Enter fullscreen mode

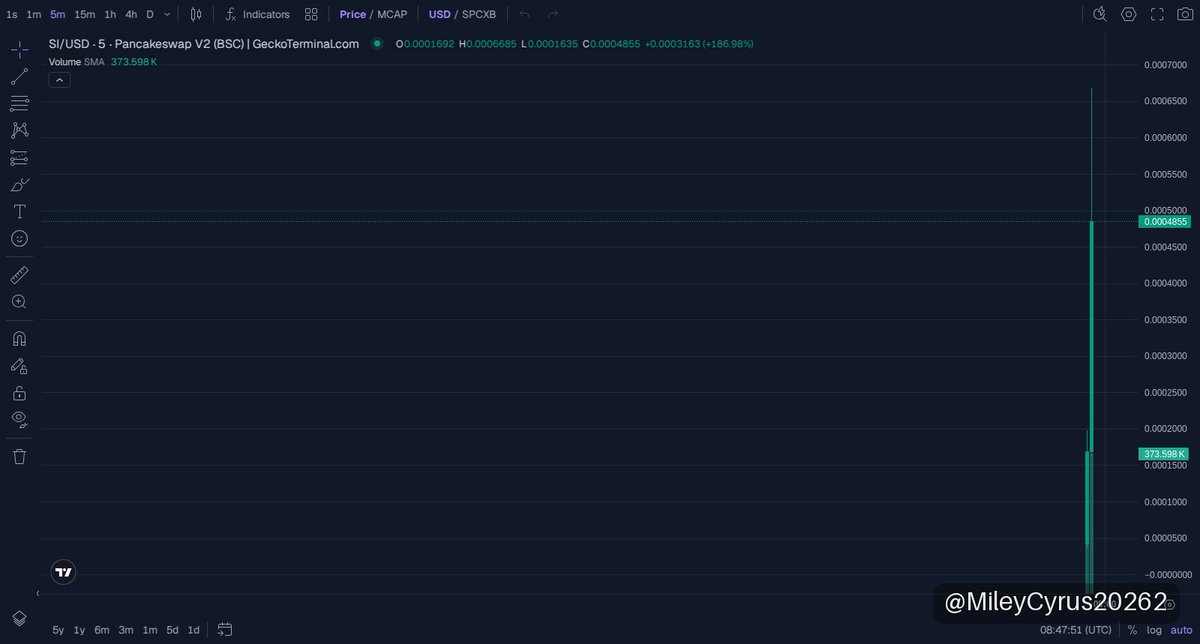tap(1157, 14)
